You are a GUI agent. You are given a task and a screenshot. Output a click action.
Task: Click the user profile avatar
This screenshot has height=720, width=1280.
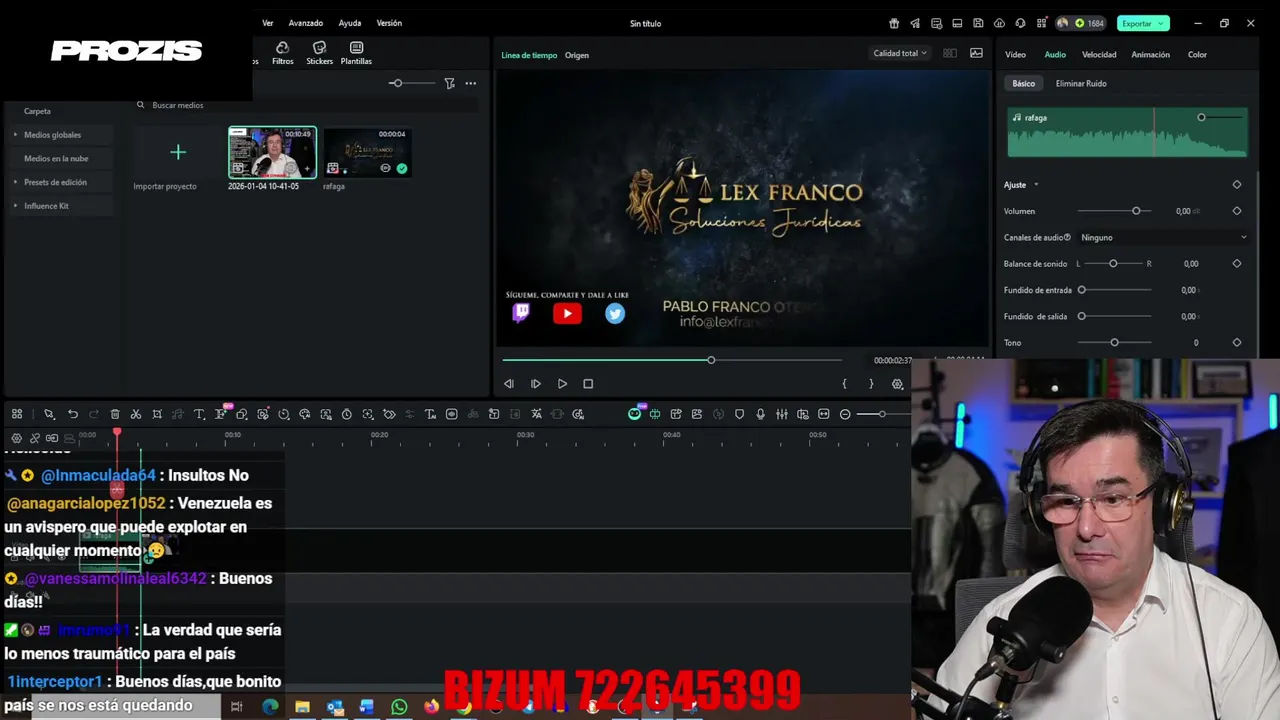click(1062, 23)
